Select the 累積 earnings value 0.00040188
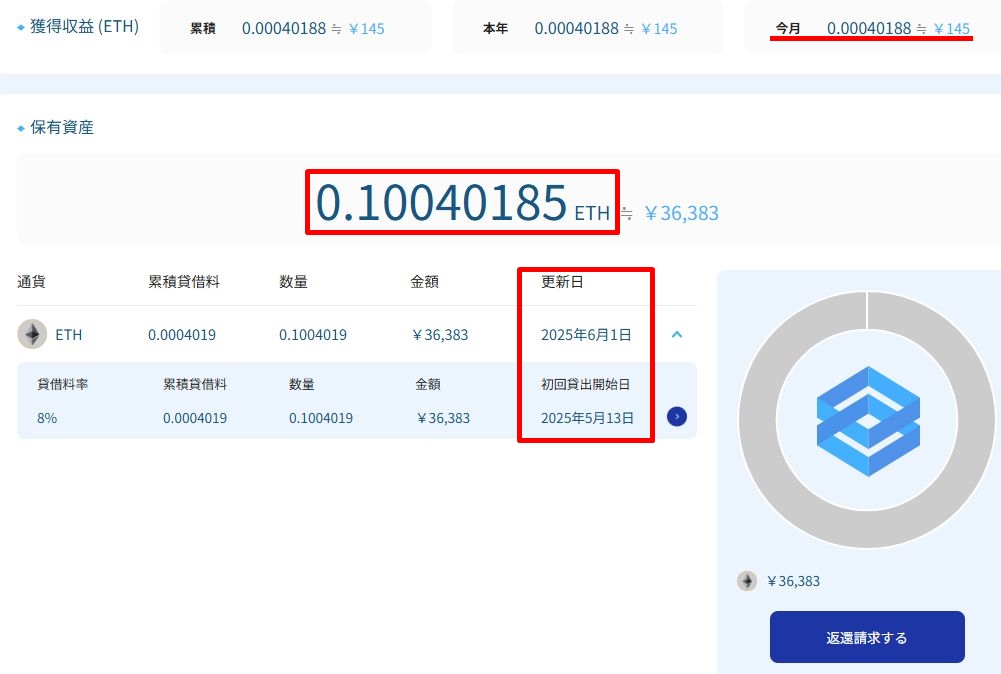 coord(284,29)
